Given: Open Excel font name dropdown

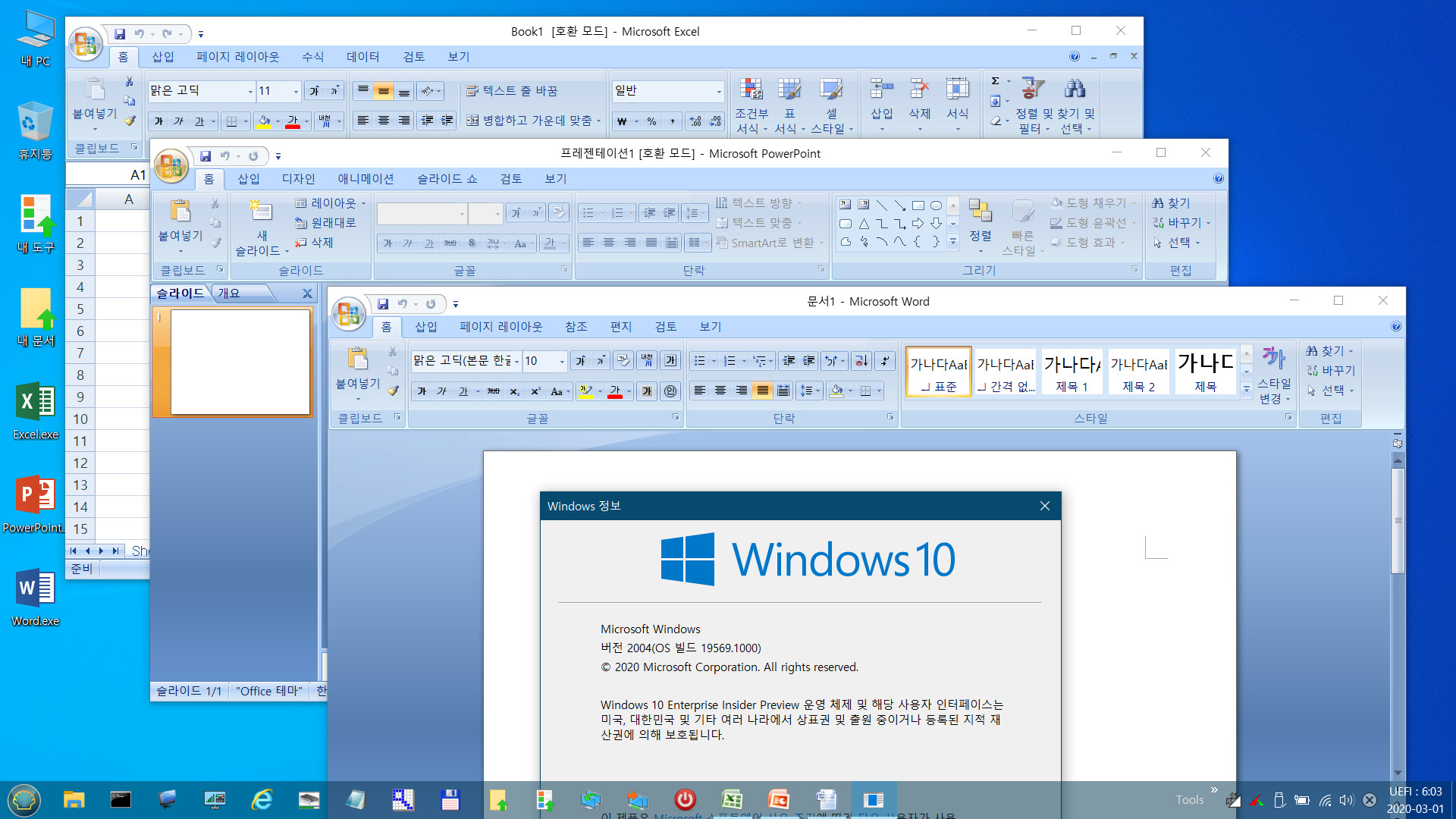Looking at the screenshot, I should pyautogui.click(x=250, y=92).
